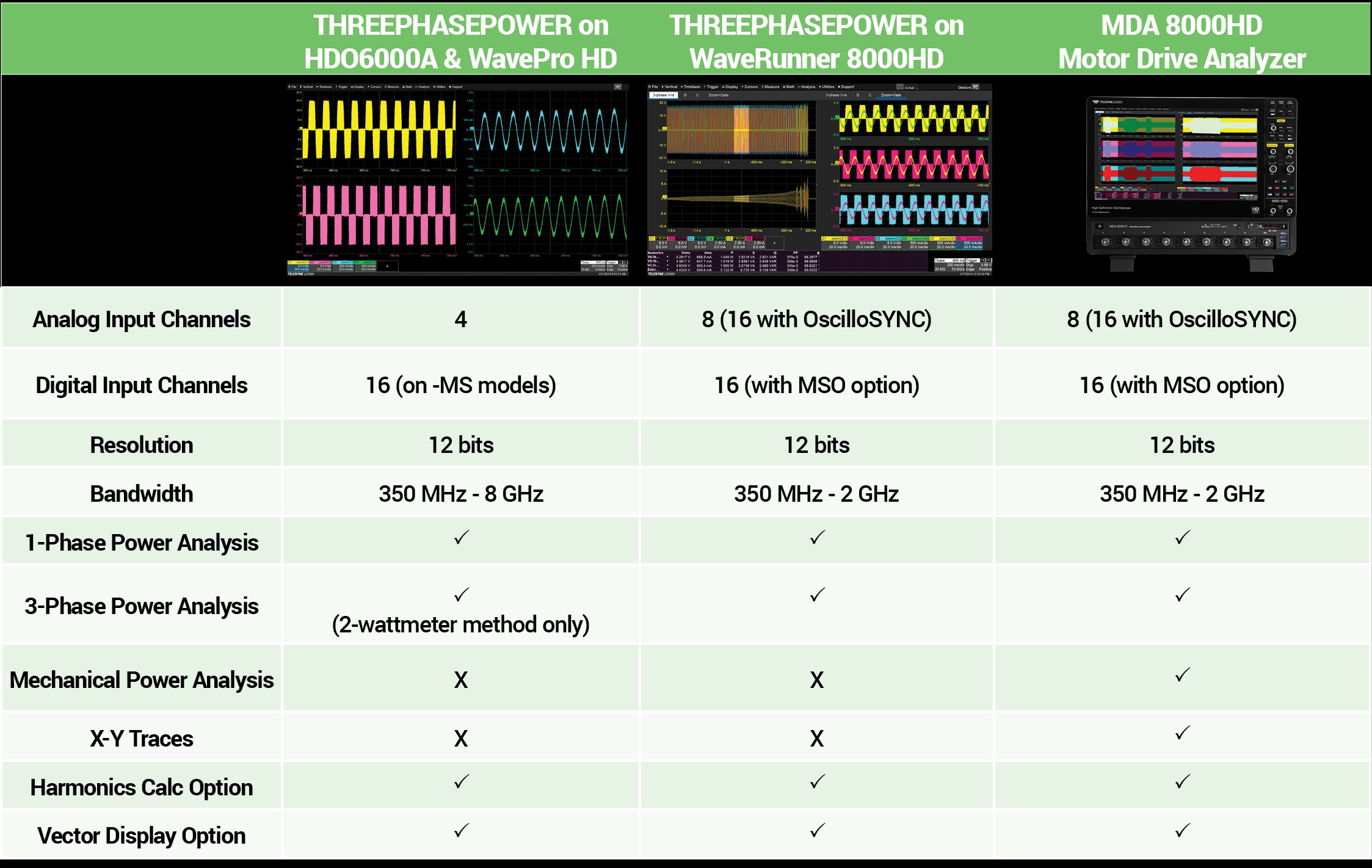
Task: Click 3-Phase Power Analysis checkmark under HDO6000A & WavePro HD
Action: (x=462, y=595)
